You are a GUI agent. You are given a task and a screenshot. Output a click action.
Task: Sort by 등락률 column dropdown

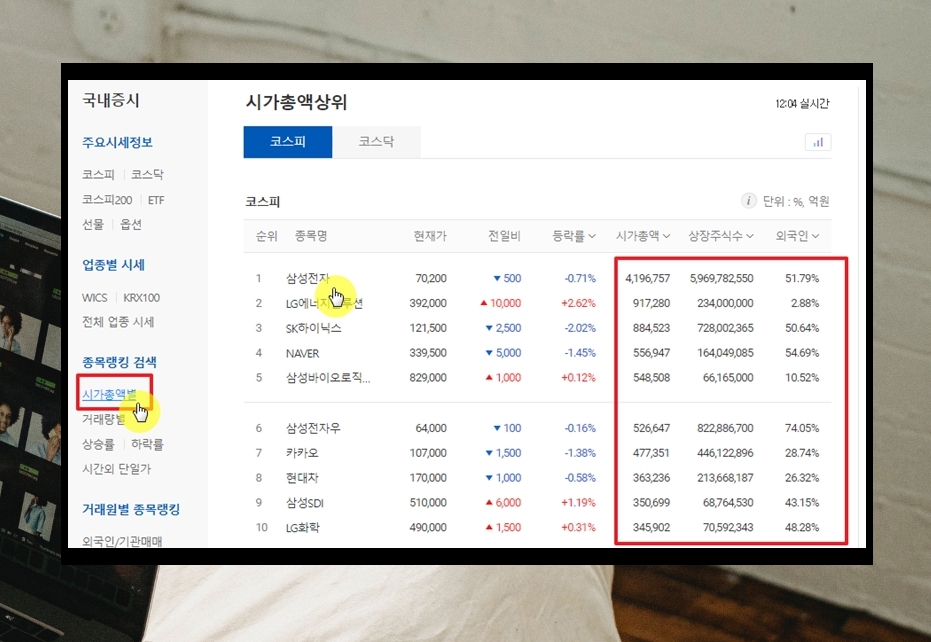(574, 236)
